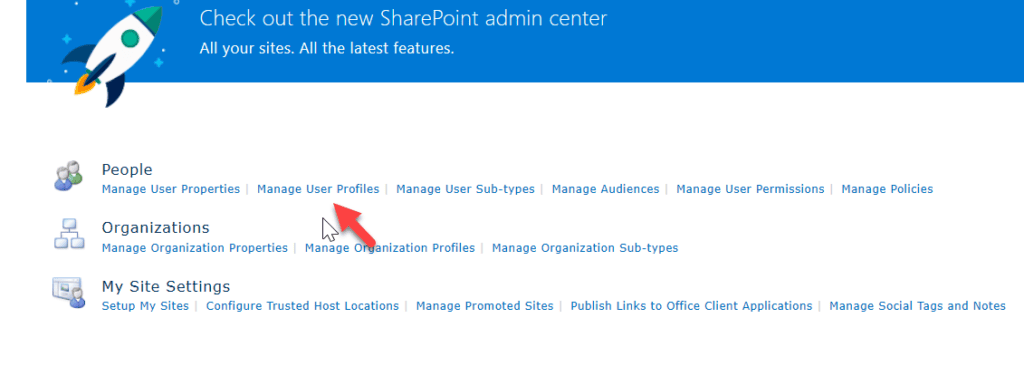Click the Organizations section heading
This screenshot has height=376, width=1024.
point(155,228)
